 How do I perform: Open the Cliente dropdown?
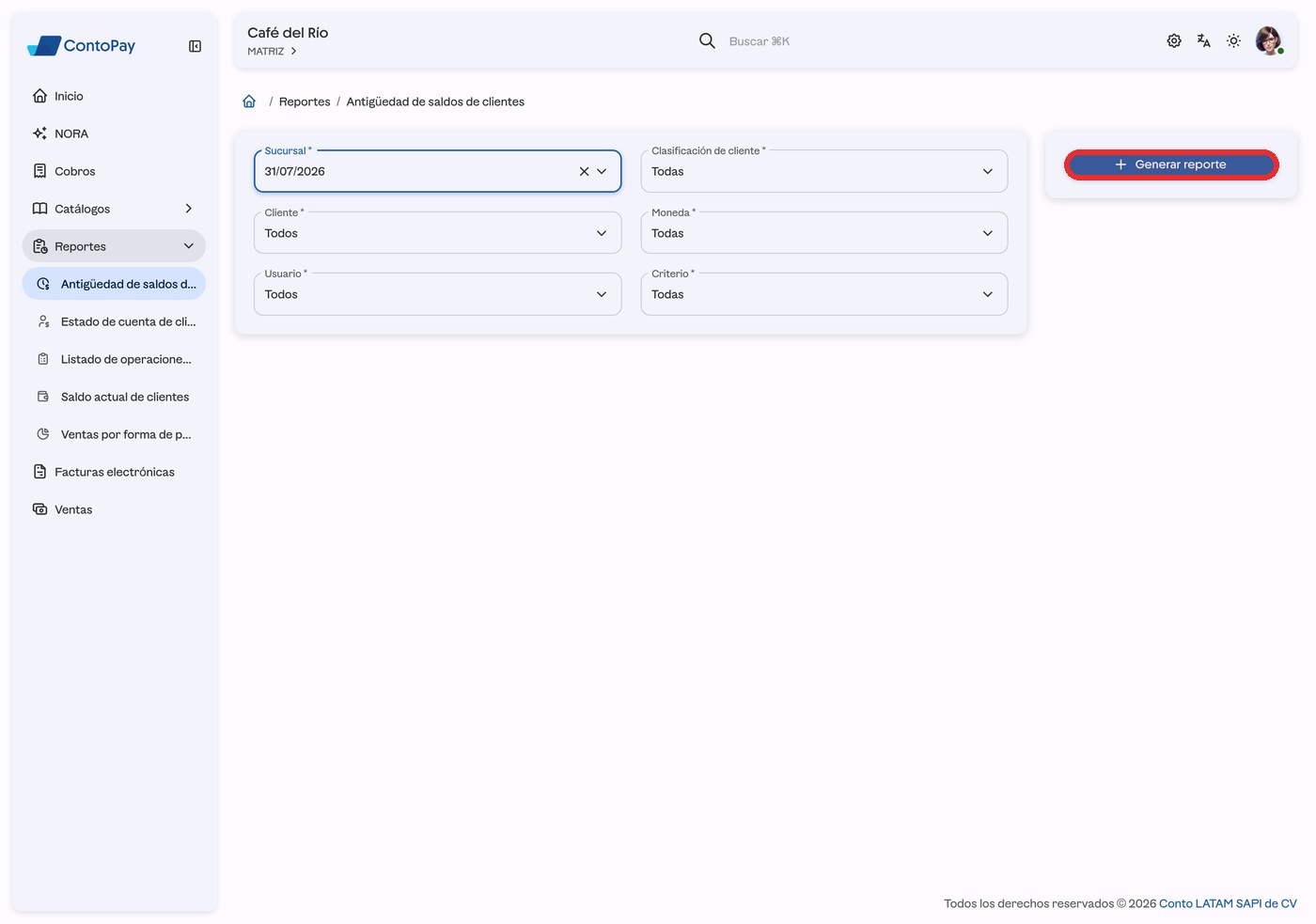pyautogui.click(x=437, y=233)
